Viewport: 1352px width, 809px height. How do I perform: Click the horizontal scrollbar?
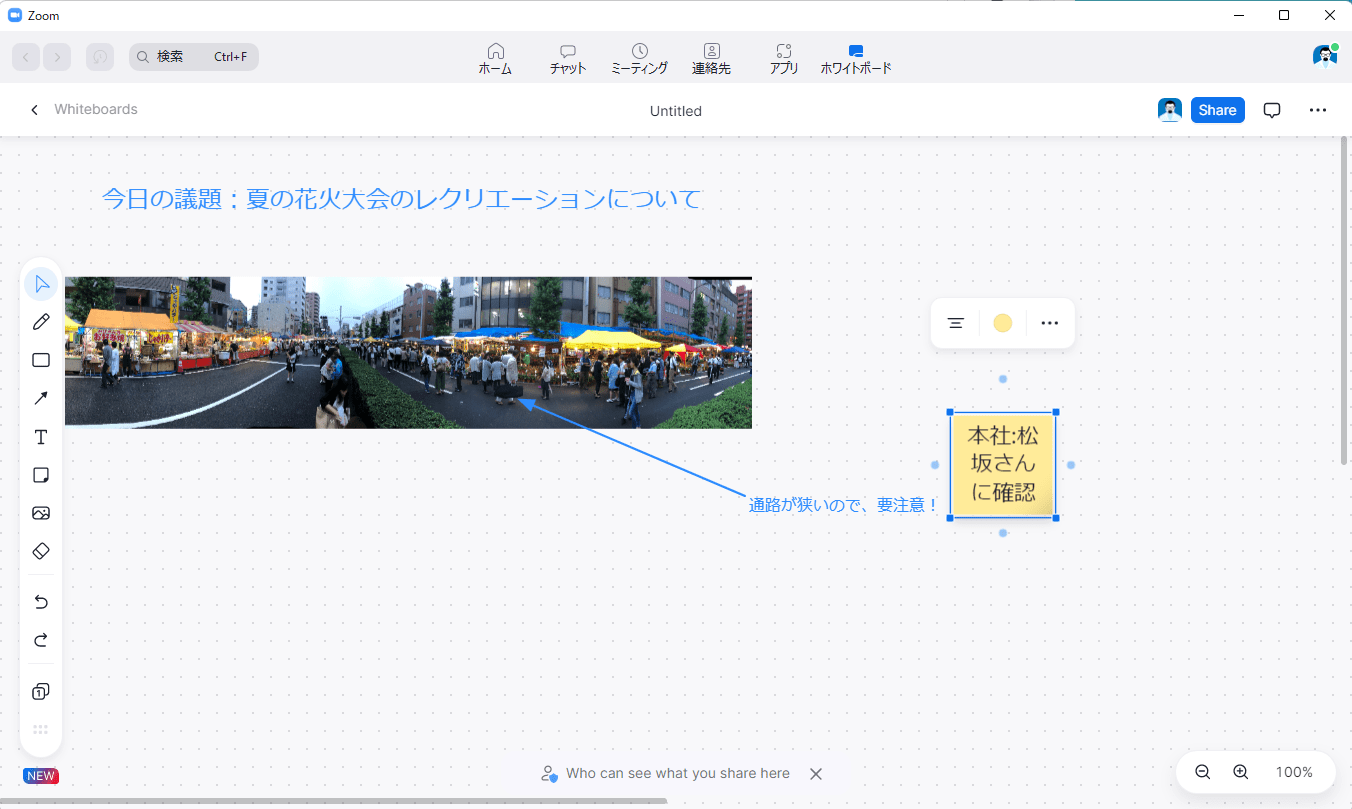click(334, 801)
